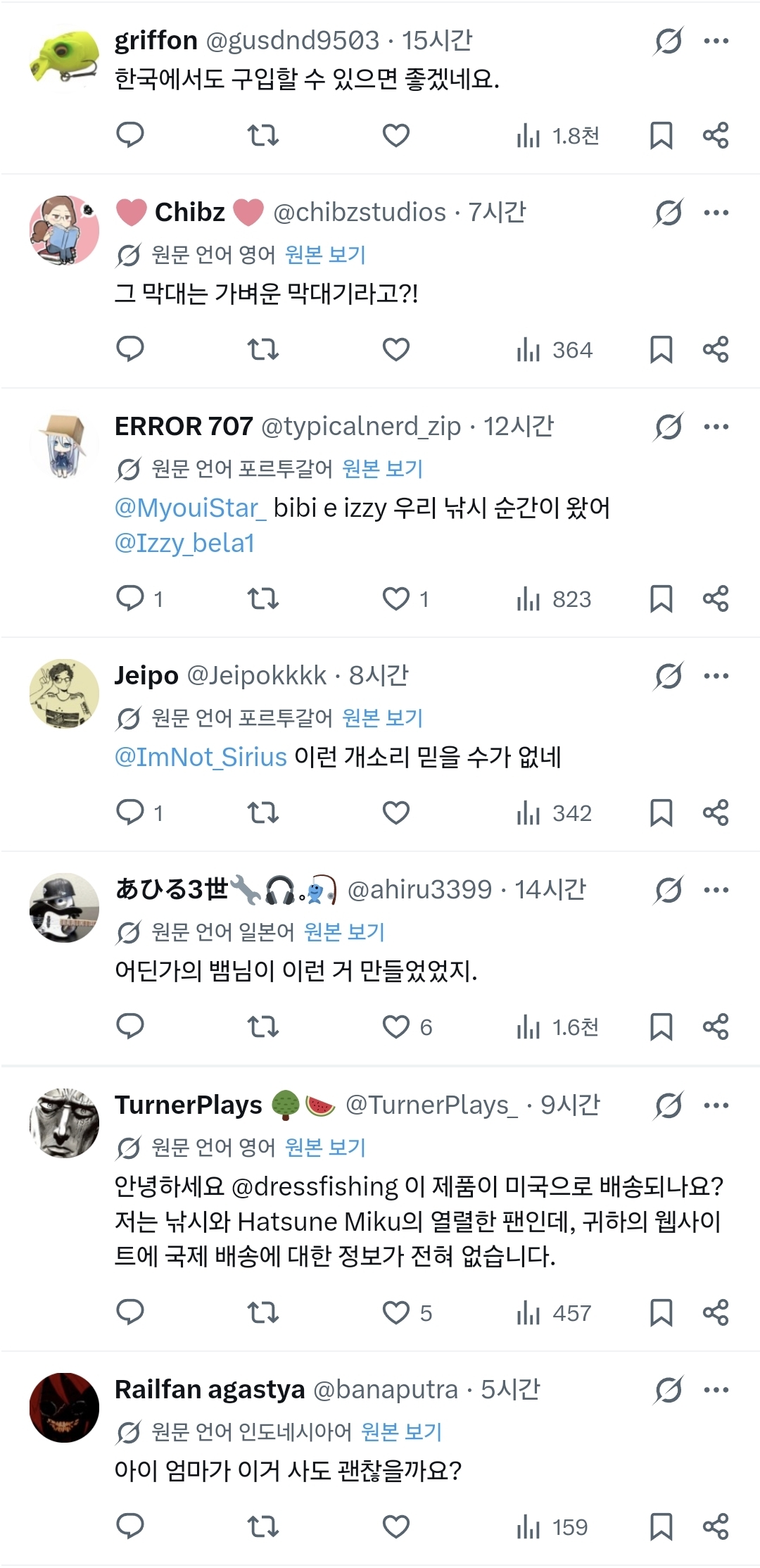Open ERROR 707's profile picture
Image resolution: width=760 pixels, height=1568 pixels.
64,446
